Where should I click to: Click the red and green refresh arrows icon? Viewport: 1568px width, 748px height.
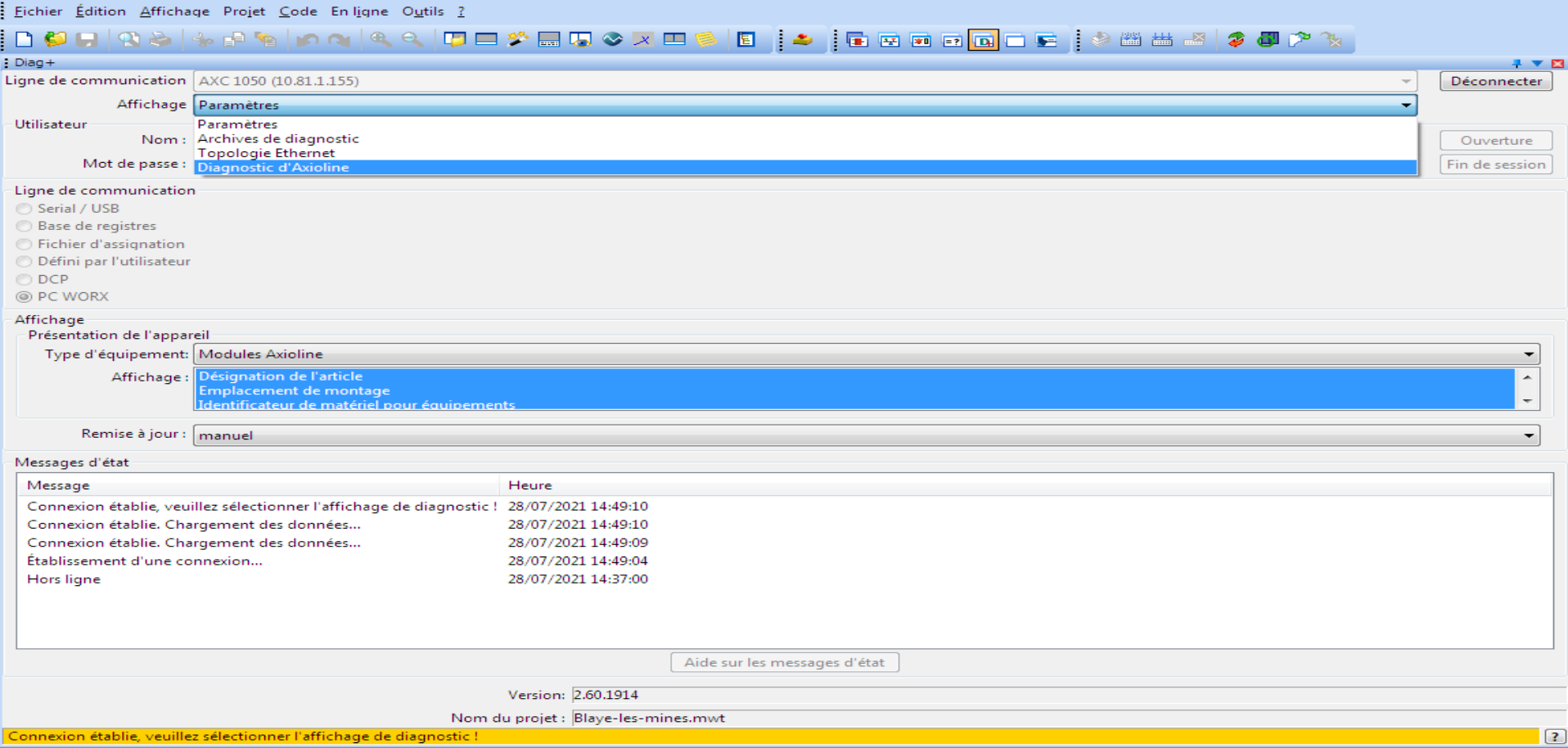pos(1236,39)
